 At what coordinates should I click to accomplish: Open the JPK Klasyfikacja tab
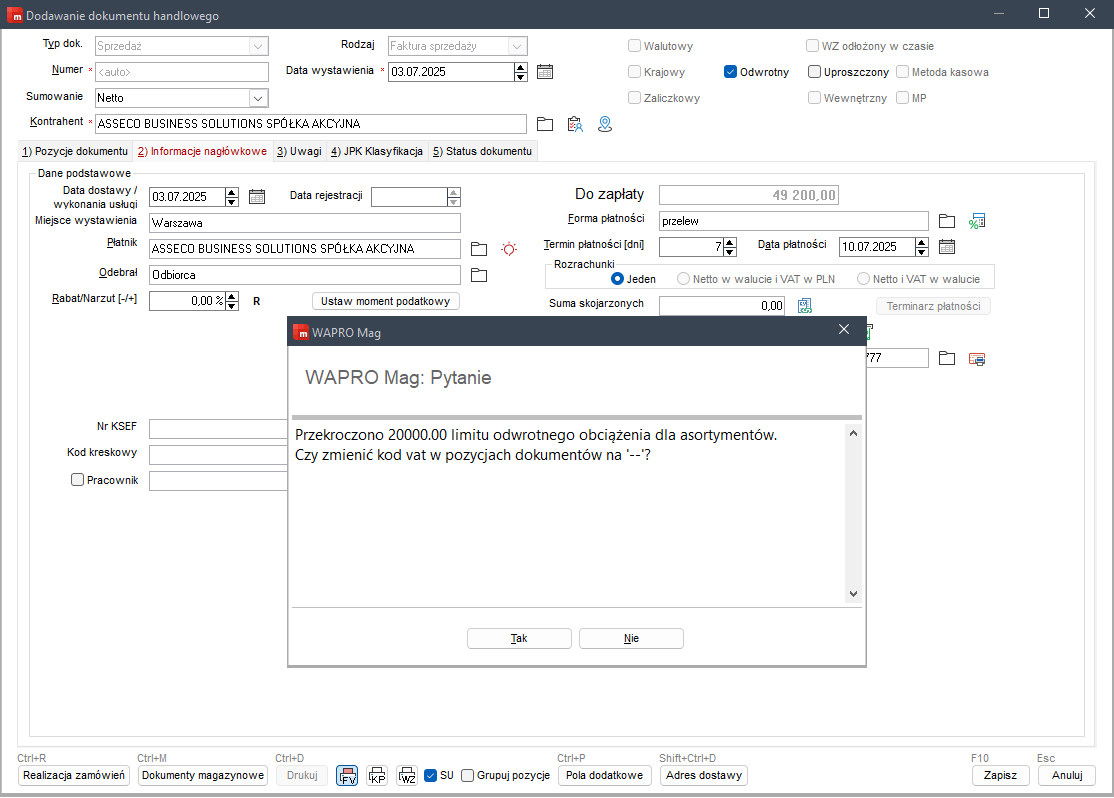pyautogui.click(x=377, y=151)
